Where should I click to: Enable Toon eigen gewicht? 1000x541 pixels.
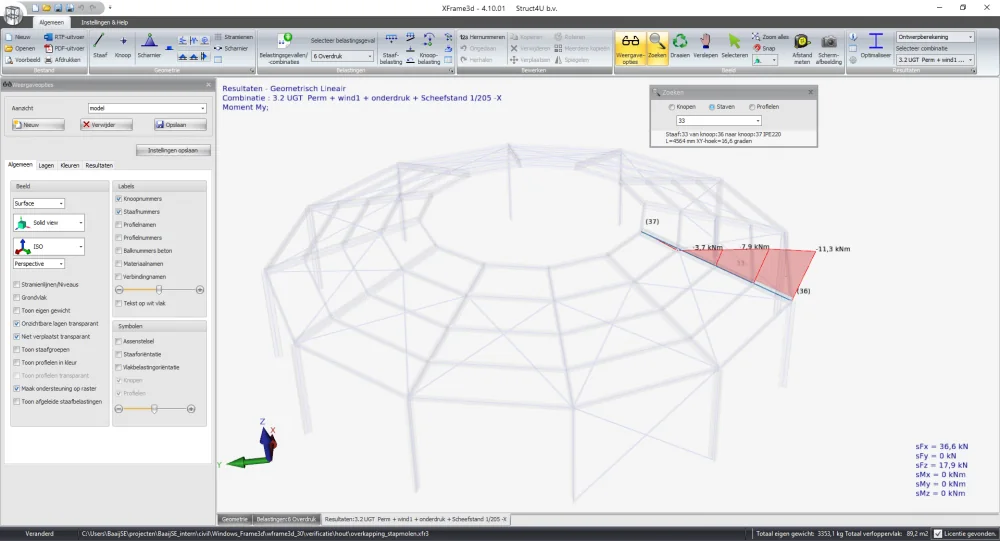17,311
